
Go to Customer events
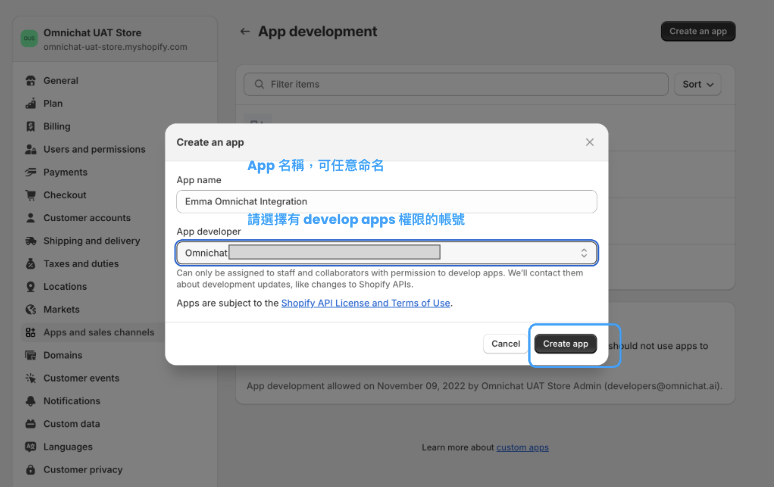pos(81,378)
